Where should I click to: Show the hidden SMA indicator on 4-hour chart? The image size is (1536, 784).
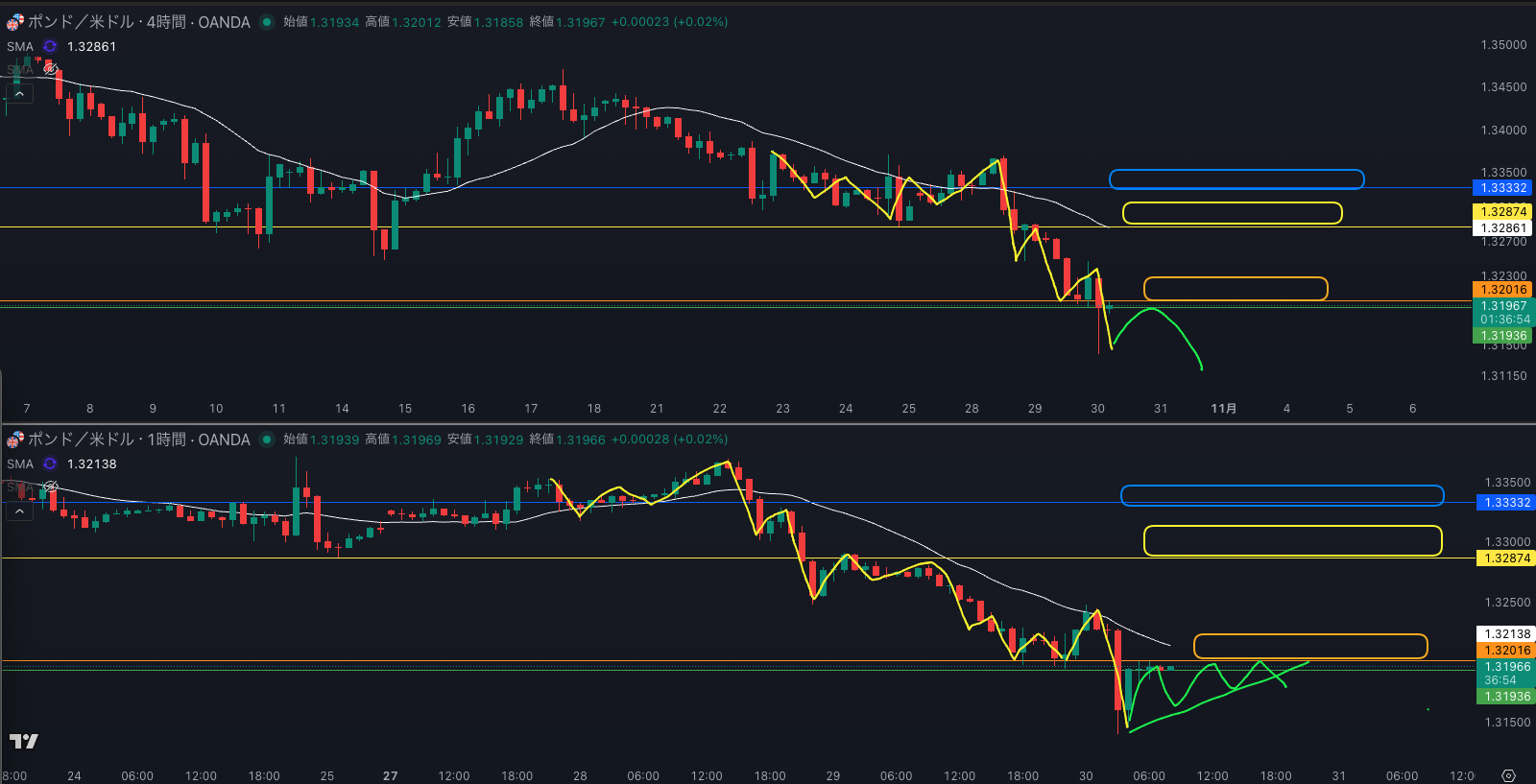pyautogui.click(x=50, y=70)
